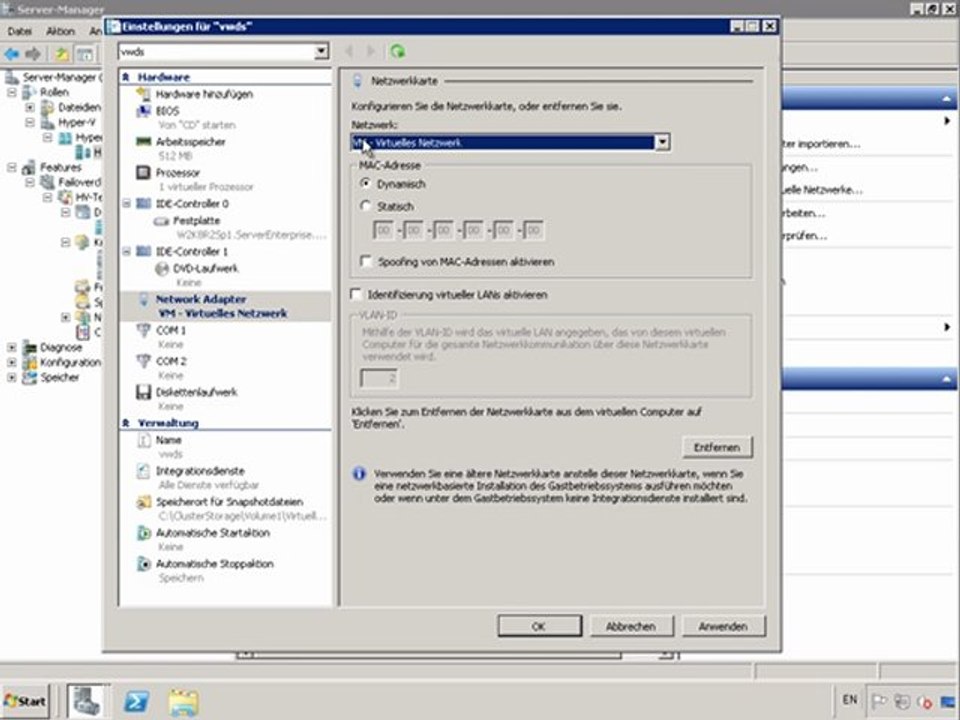This screenshot has height=720, width=960.
Task: Click OK to confirm settings
Action: coord(539,626)
